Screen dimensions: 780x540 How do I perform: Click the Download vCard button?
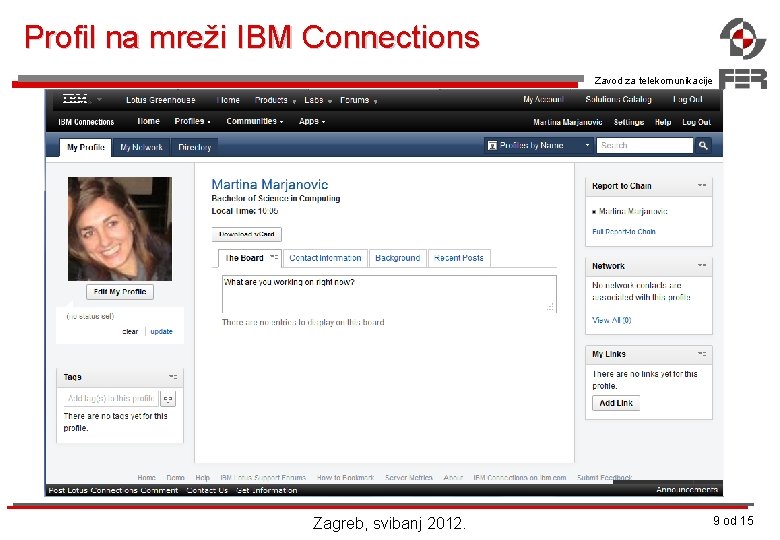pos(247,234)
